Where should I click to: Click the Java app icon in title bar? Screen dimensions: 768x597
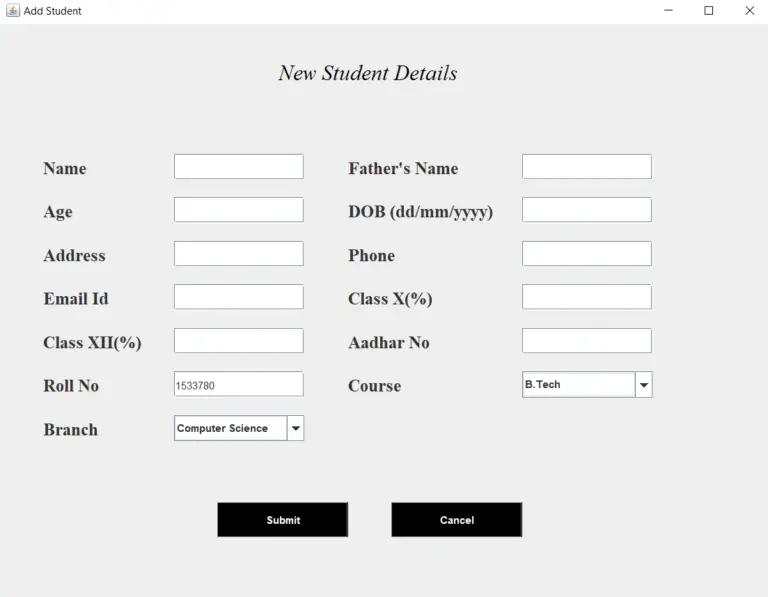point(13,11)
